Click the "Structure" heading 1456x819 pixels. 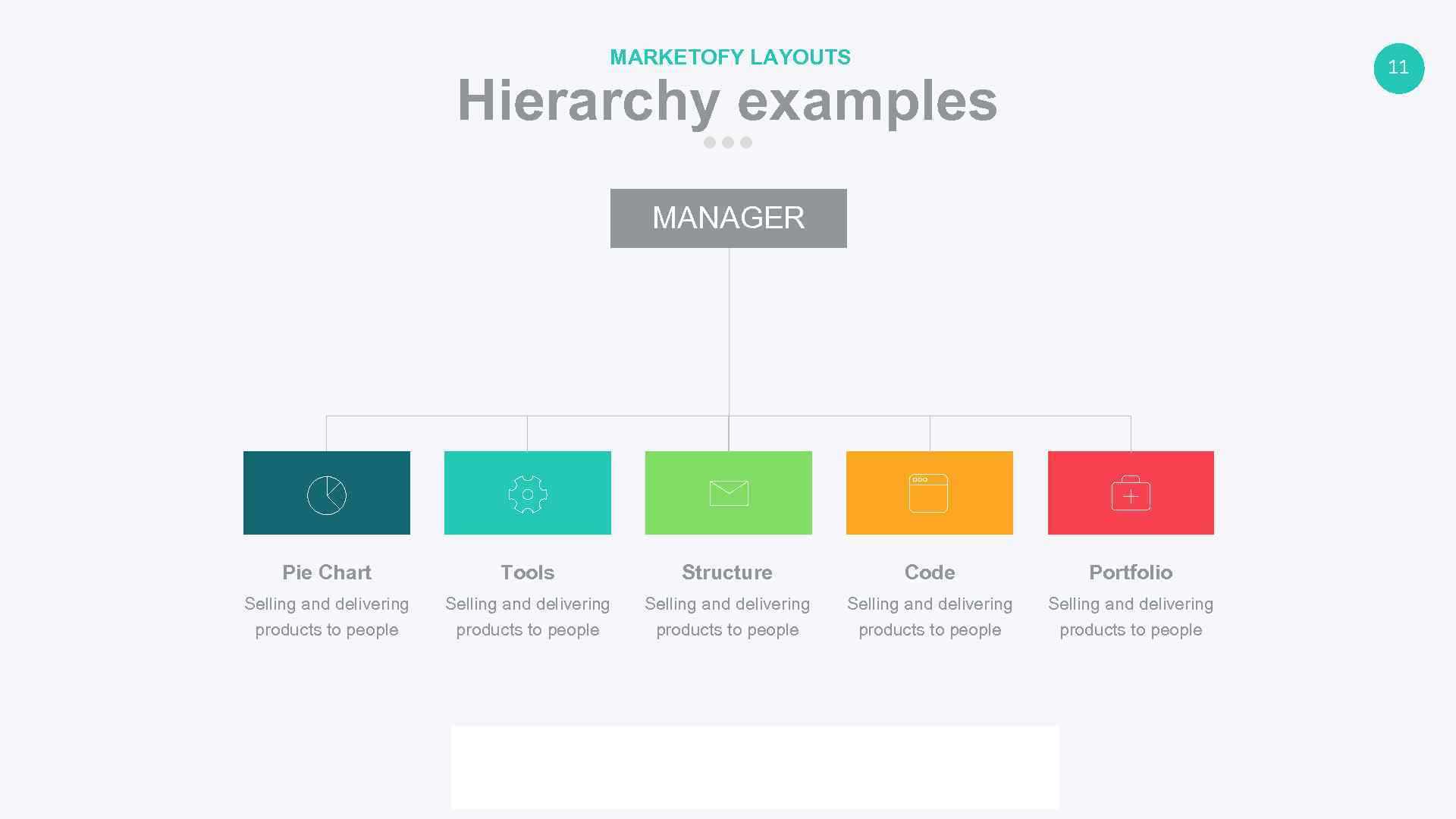click(x=727, y=573)
